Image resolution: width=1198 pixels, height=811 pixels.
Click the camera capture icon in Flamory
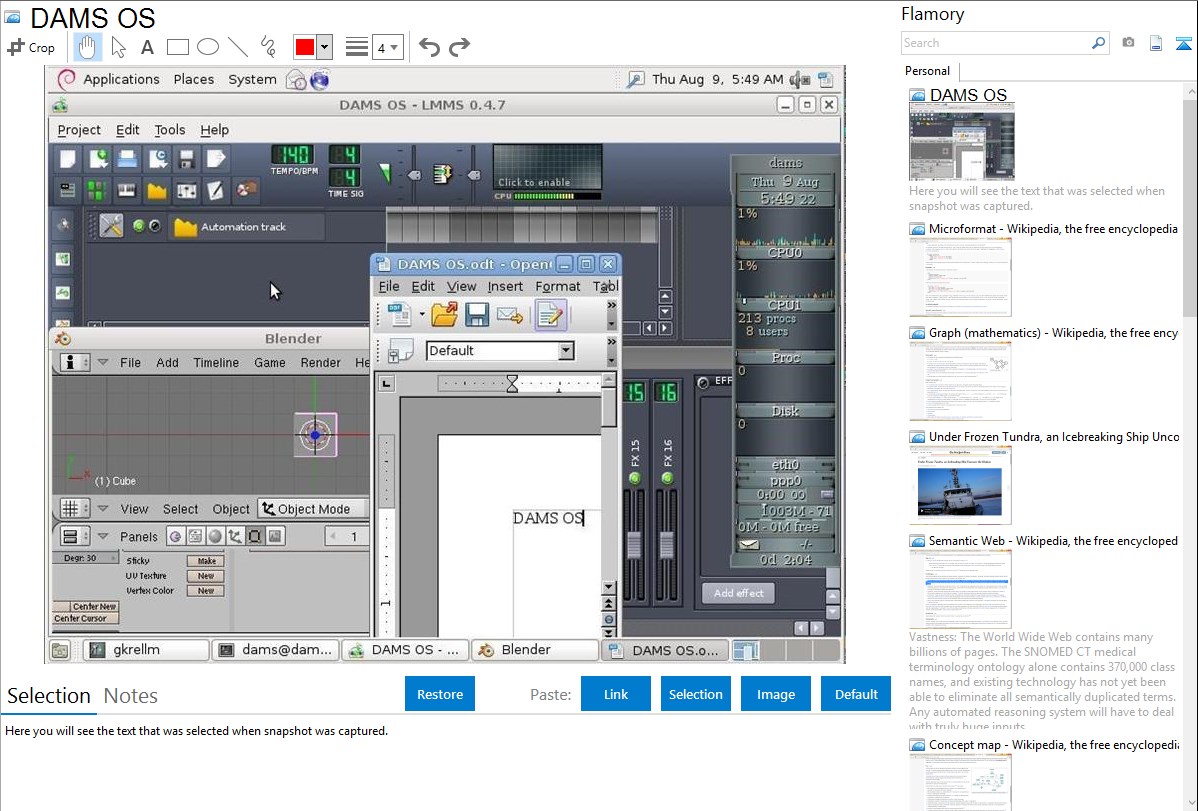(1128, 43)
